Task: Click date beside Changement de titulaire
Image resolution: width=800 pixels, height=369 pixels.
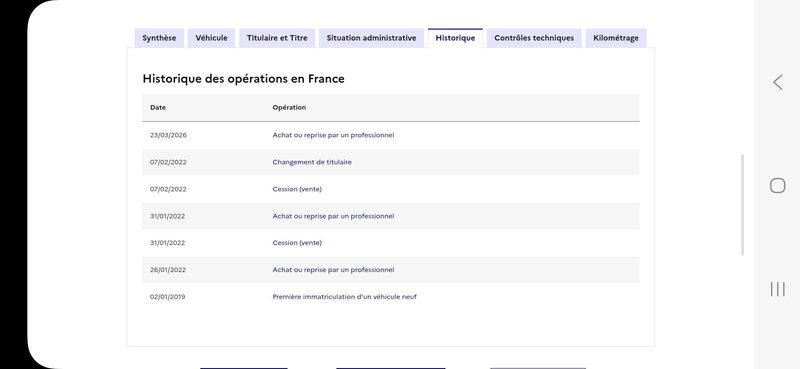Action: (168, 162)
